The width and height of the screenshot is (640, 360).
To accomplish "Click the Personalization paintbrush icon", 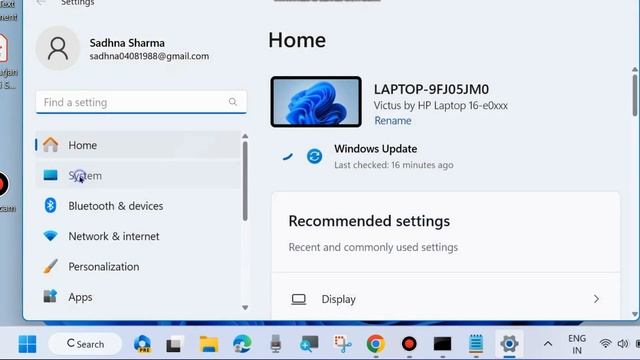I will (51, 266).
